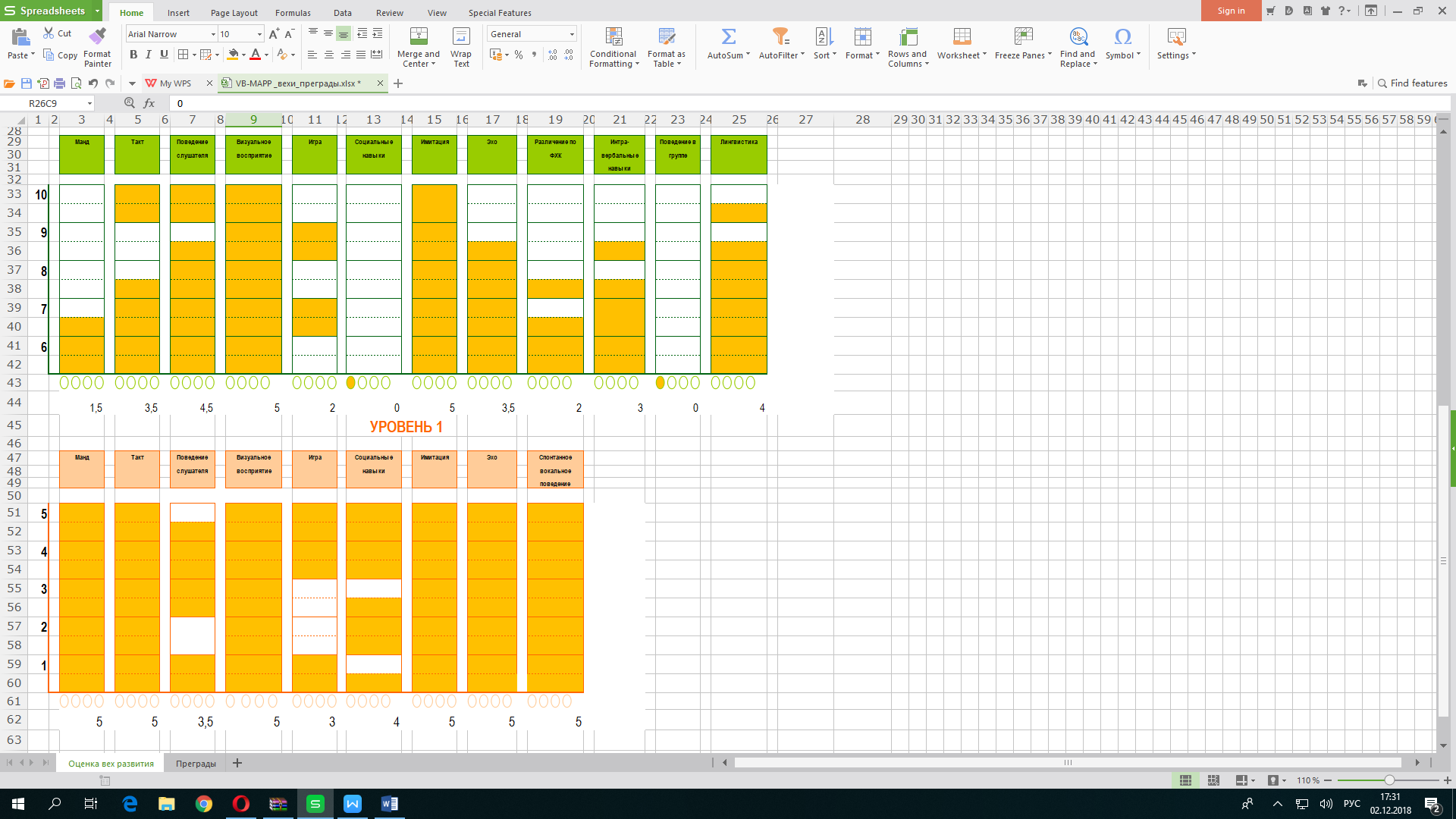The height and width of the screenshot is (819, 1456).
Task: Click the Wrap Text icon
Action: (460, 36)
